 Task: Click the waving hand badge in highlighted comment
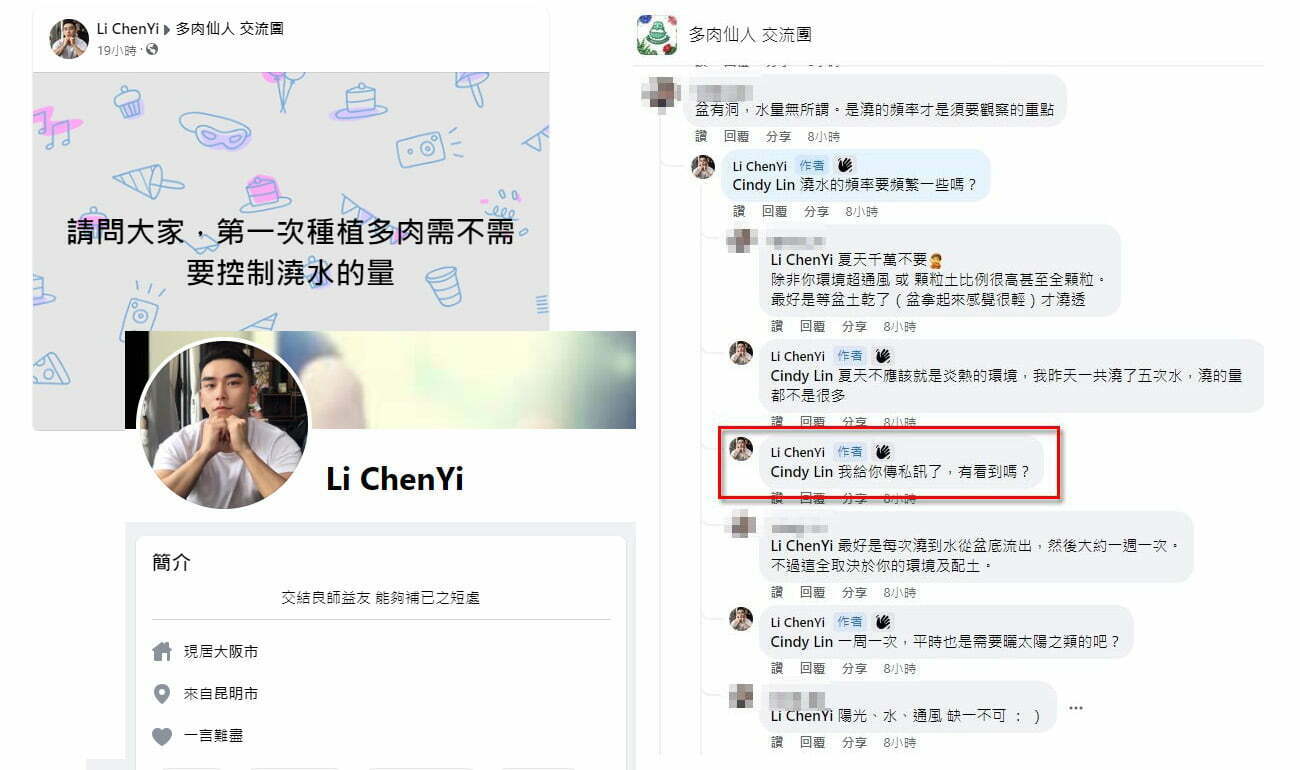[883, 452]
